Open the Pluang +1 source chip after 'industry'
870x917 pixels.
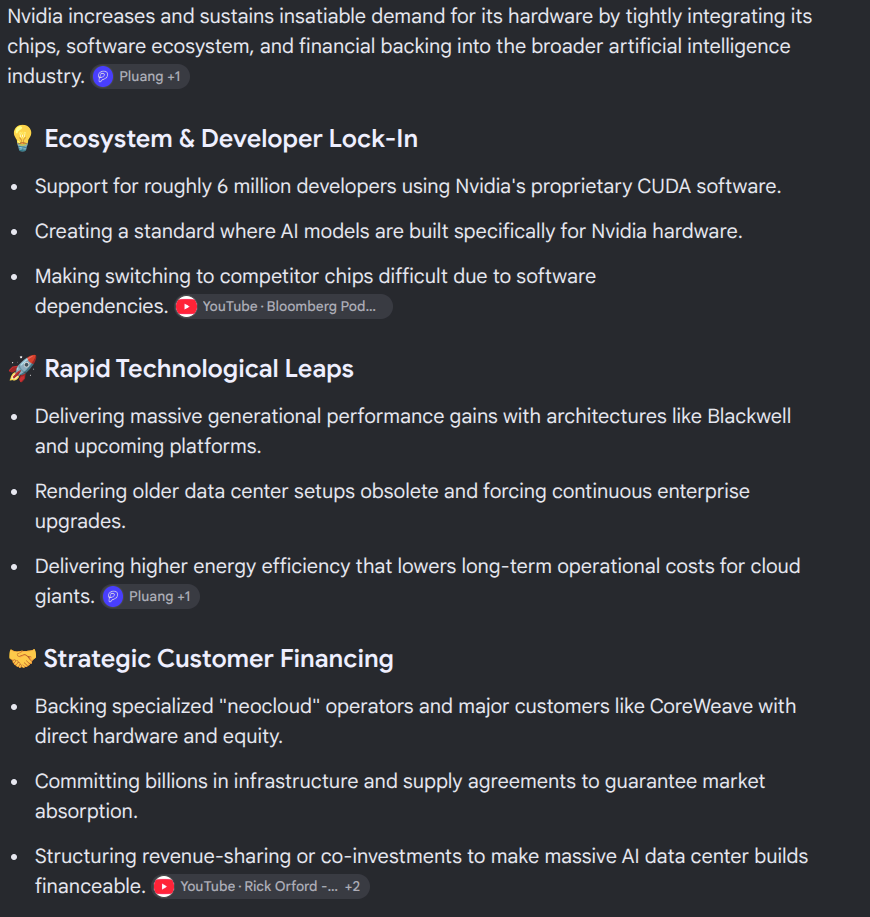tap(140, 77)
